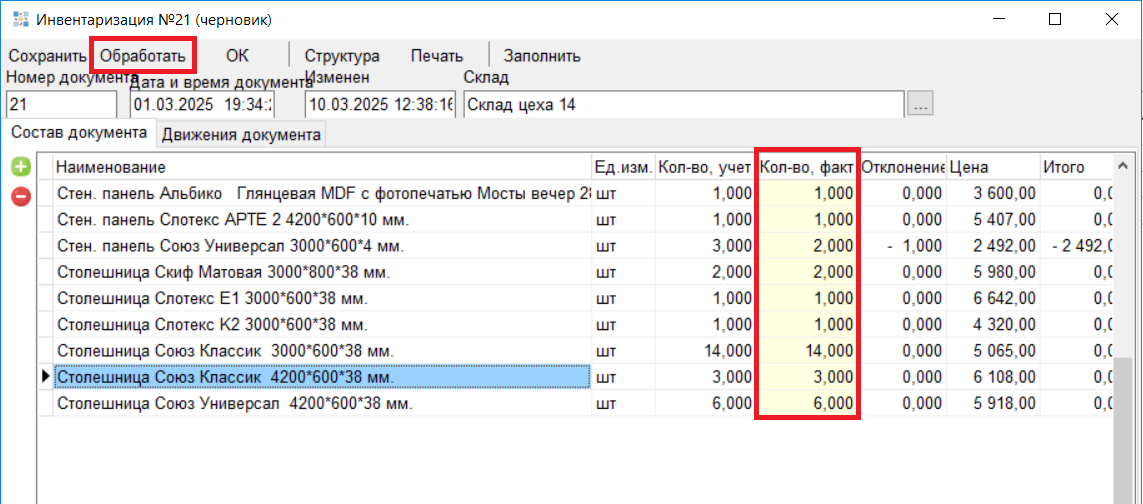Select row Столешница Скиф Матовая 3000*800*38
Image resolution: width=1143 pixels, height=504 pixels.
coord(320,272)
